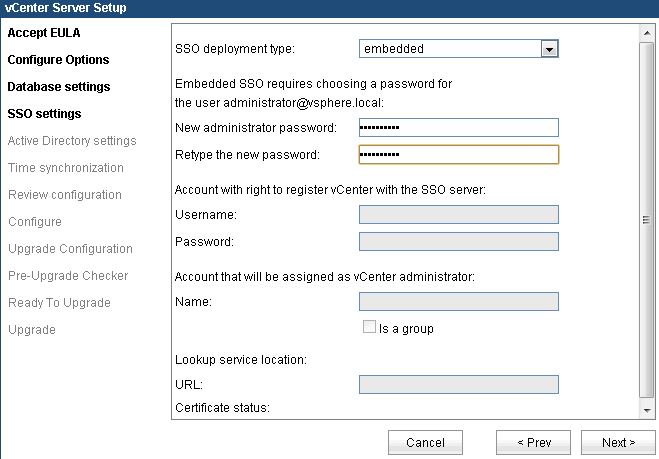Focus the Retype the new password field
This screenshot has width=659, height=459.
pyautogui.click(x=459, y=155)
